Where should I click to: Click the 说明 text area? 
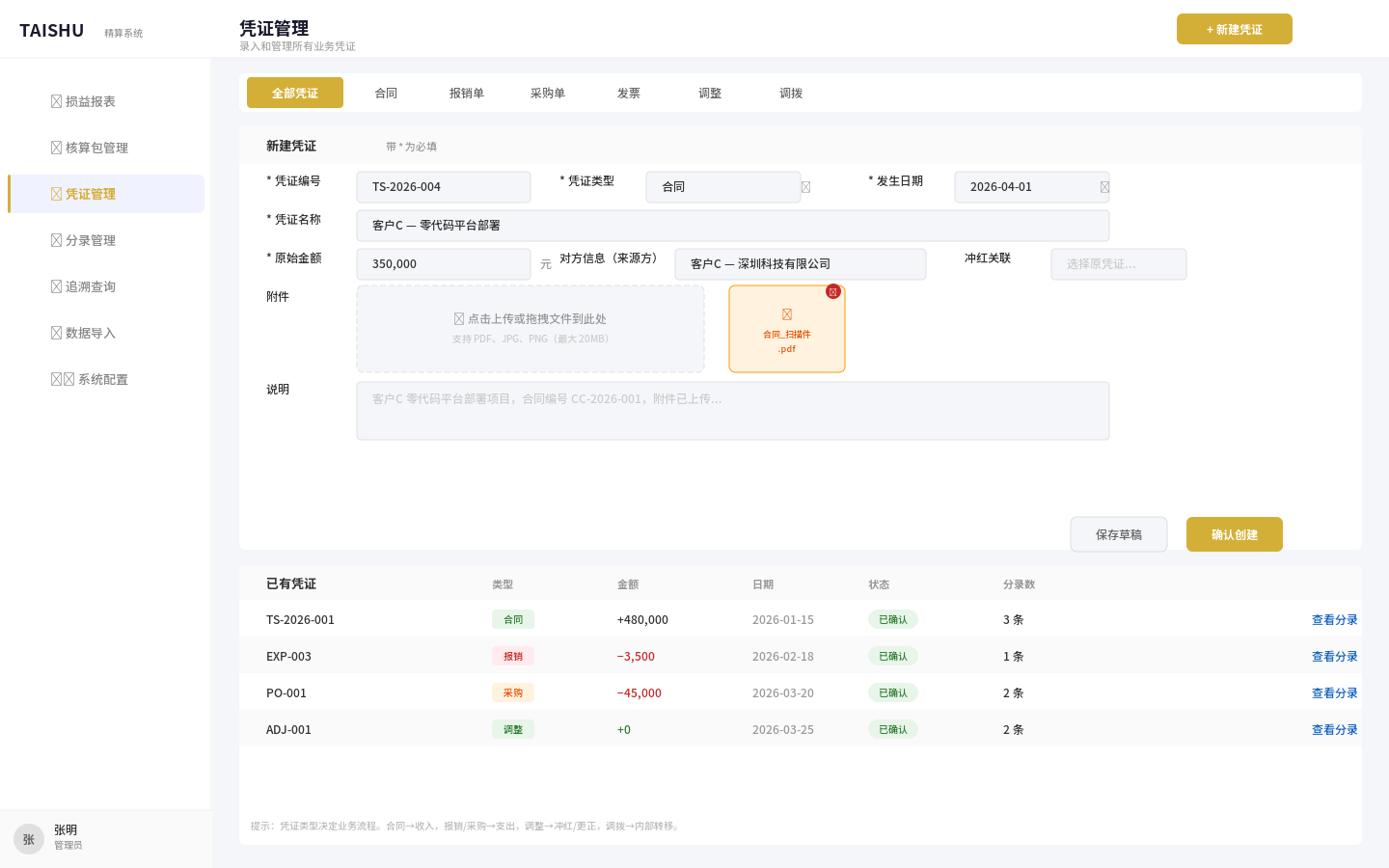pos(733,411)
